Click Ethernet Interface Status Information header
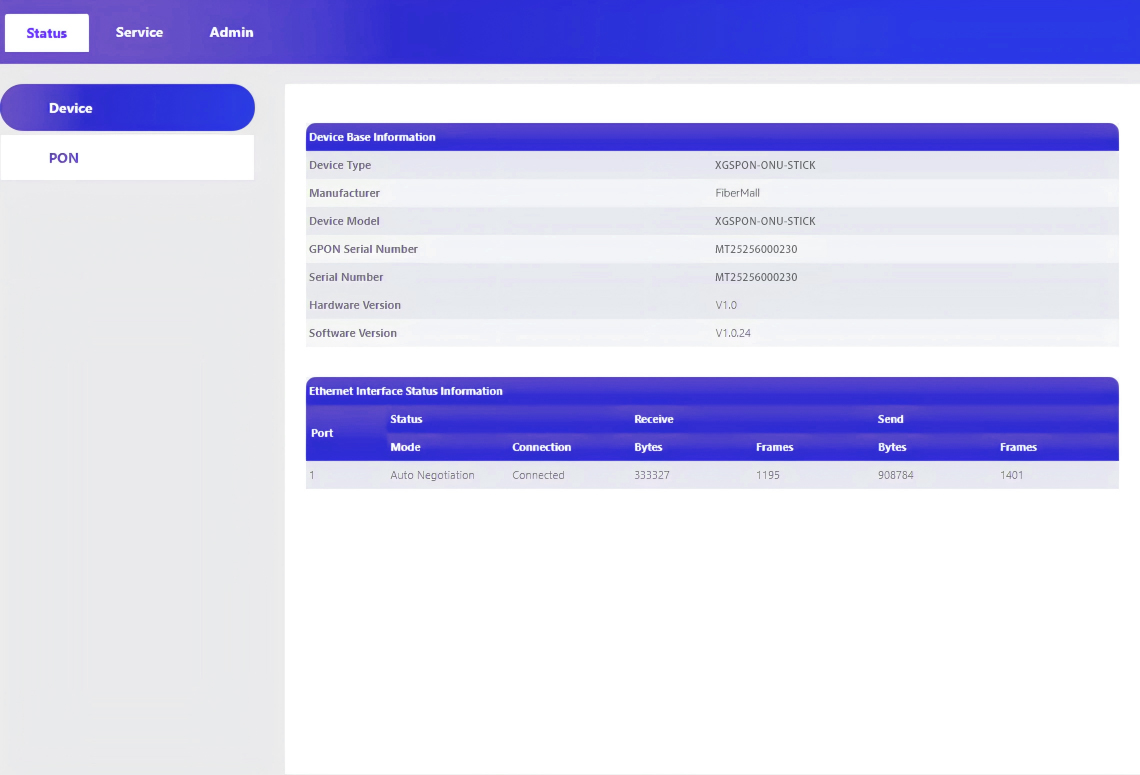The width and height of the screenshot is (1140, 775). click(x=406, y=391)
